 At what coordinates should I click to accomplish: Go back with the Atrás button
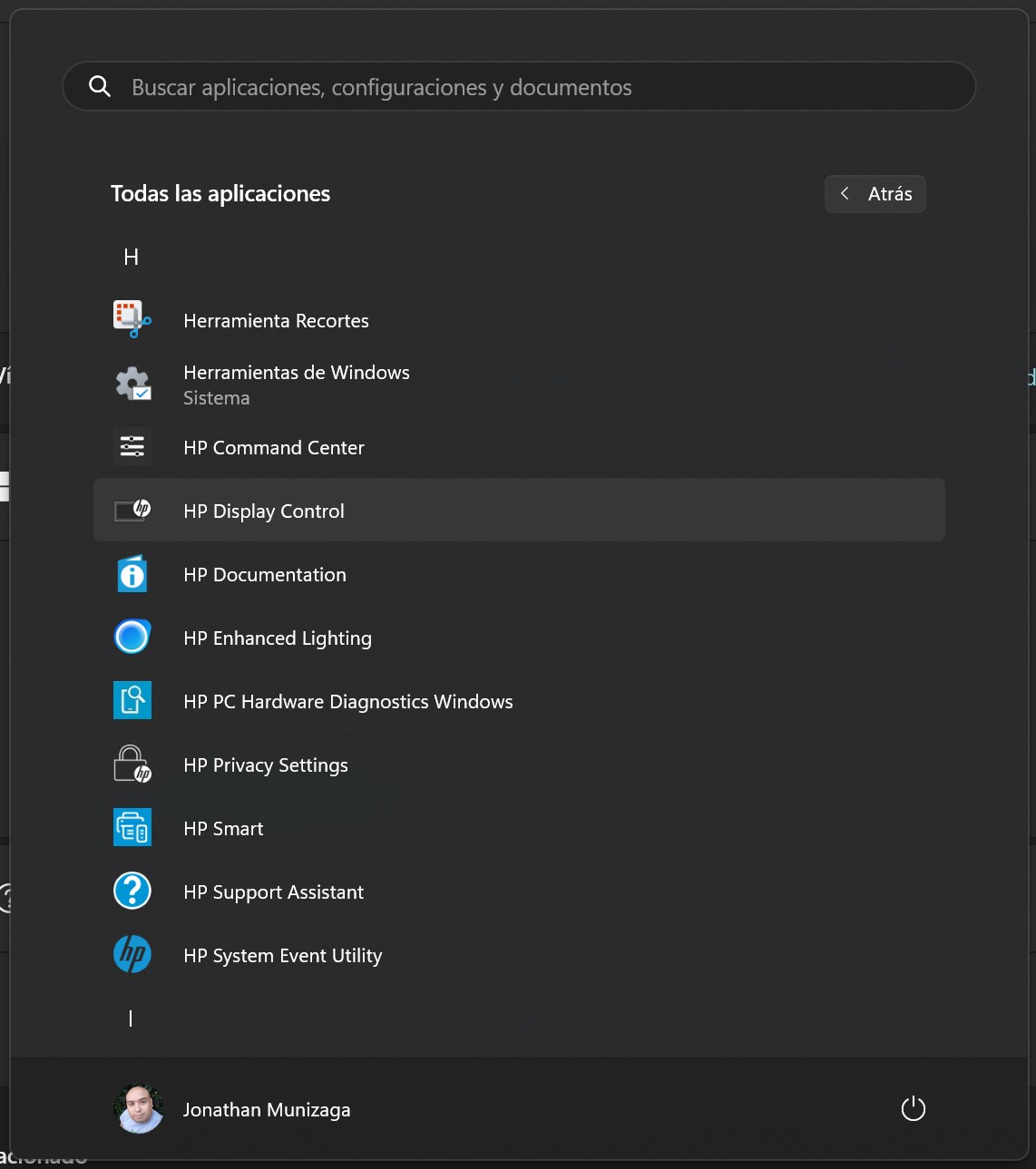point(875,194)
